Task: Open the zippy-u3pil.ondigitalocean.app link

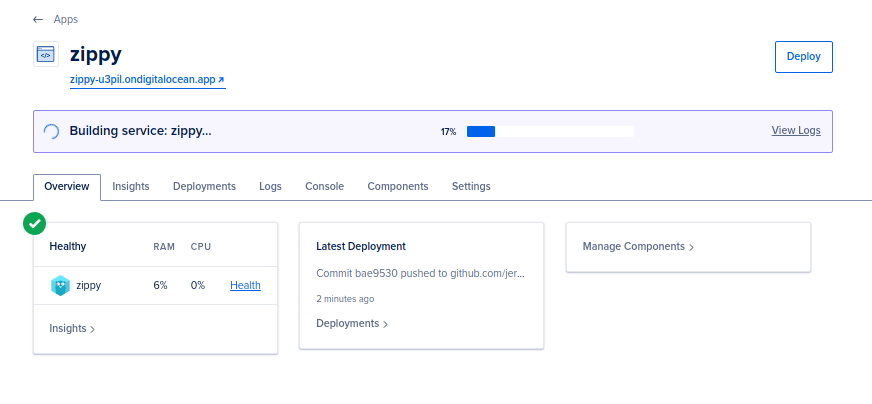Action: [x=147, y=79]
